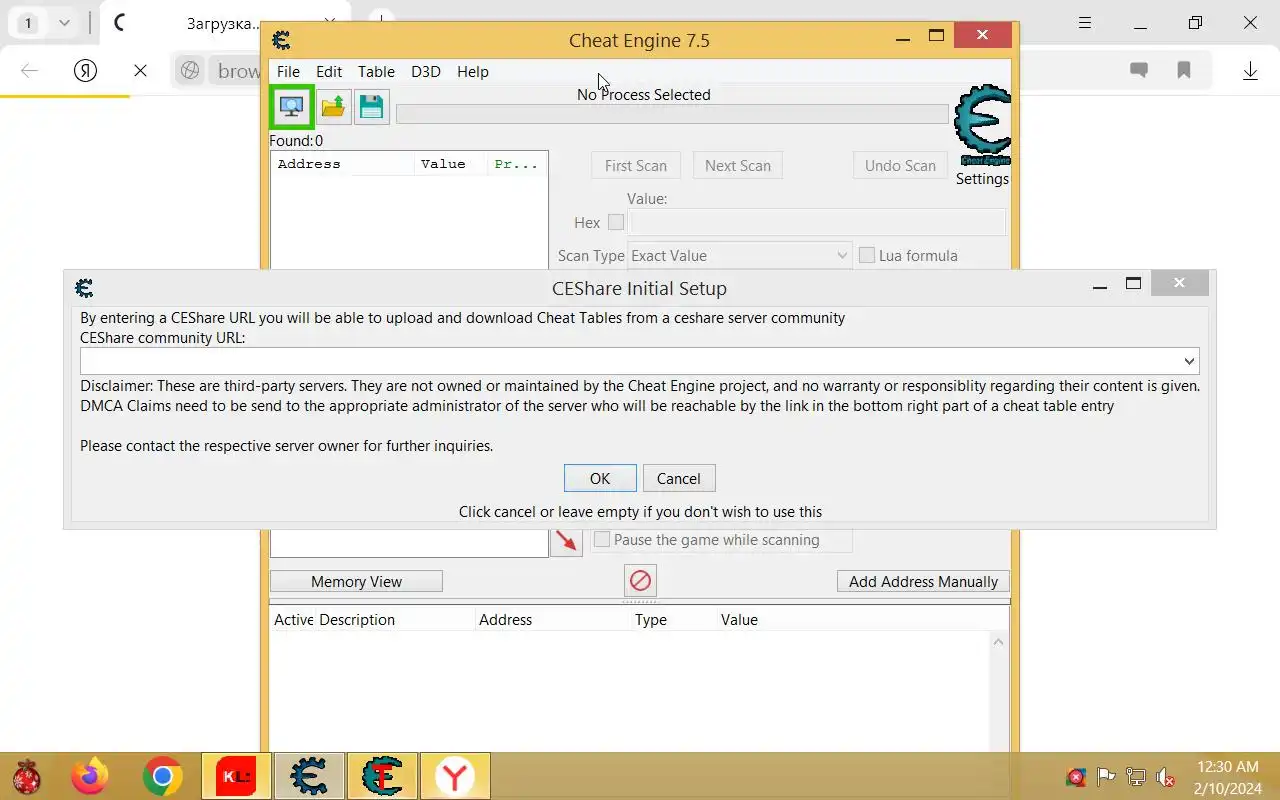
Task: Click the No Process Selected label
Action: pyautogui.click(x=644, y=95)
